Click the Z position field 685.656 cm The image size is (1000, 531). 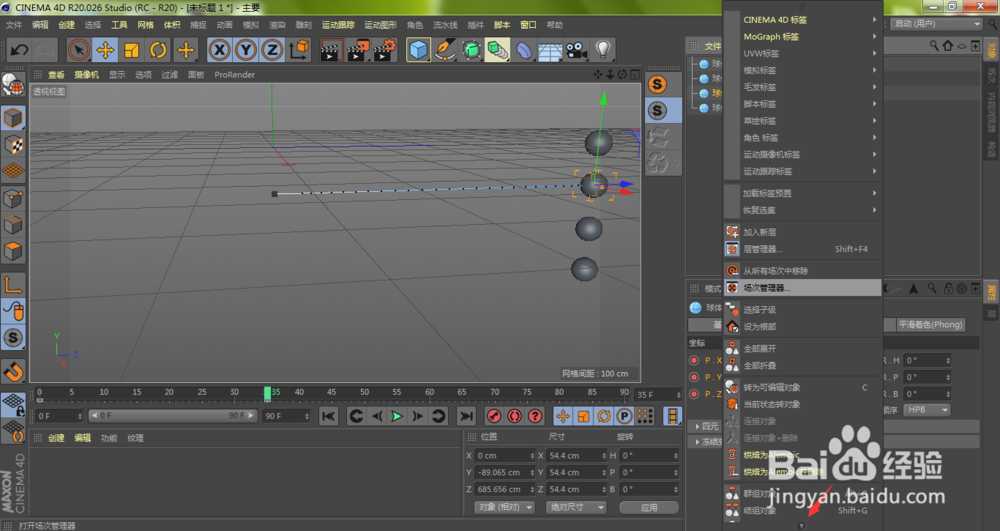(504, 490)
